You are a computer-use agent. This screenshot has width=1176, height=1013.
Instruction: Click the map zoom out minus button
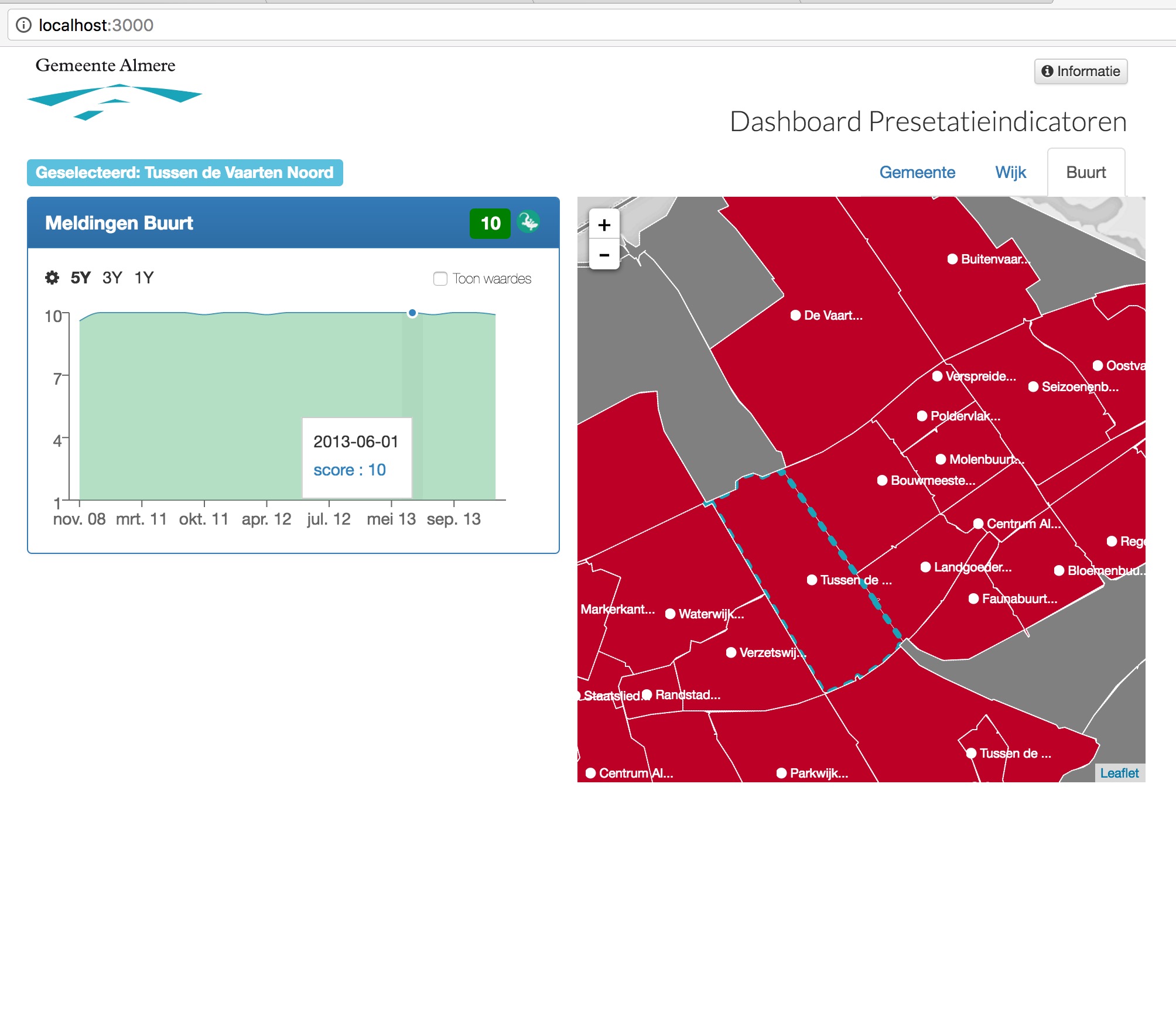pos(604,255)
